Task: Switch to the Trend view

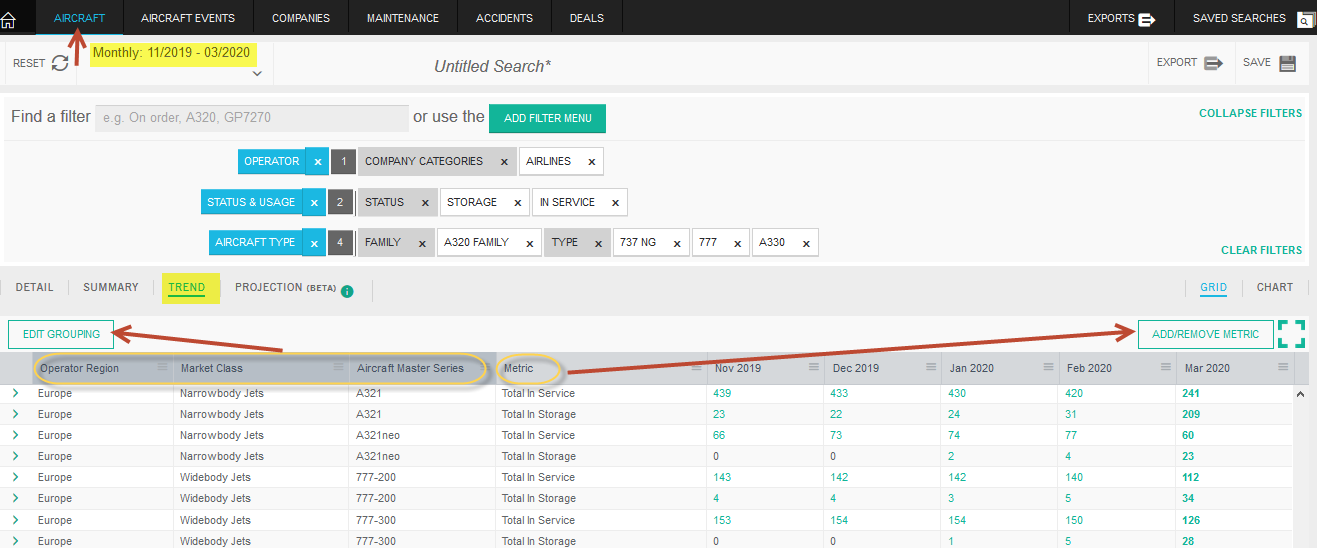Action: pyautogui.click(x=187, y=288)
